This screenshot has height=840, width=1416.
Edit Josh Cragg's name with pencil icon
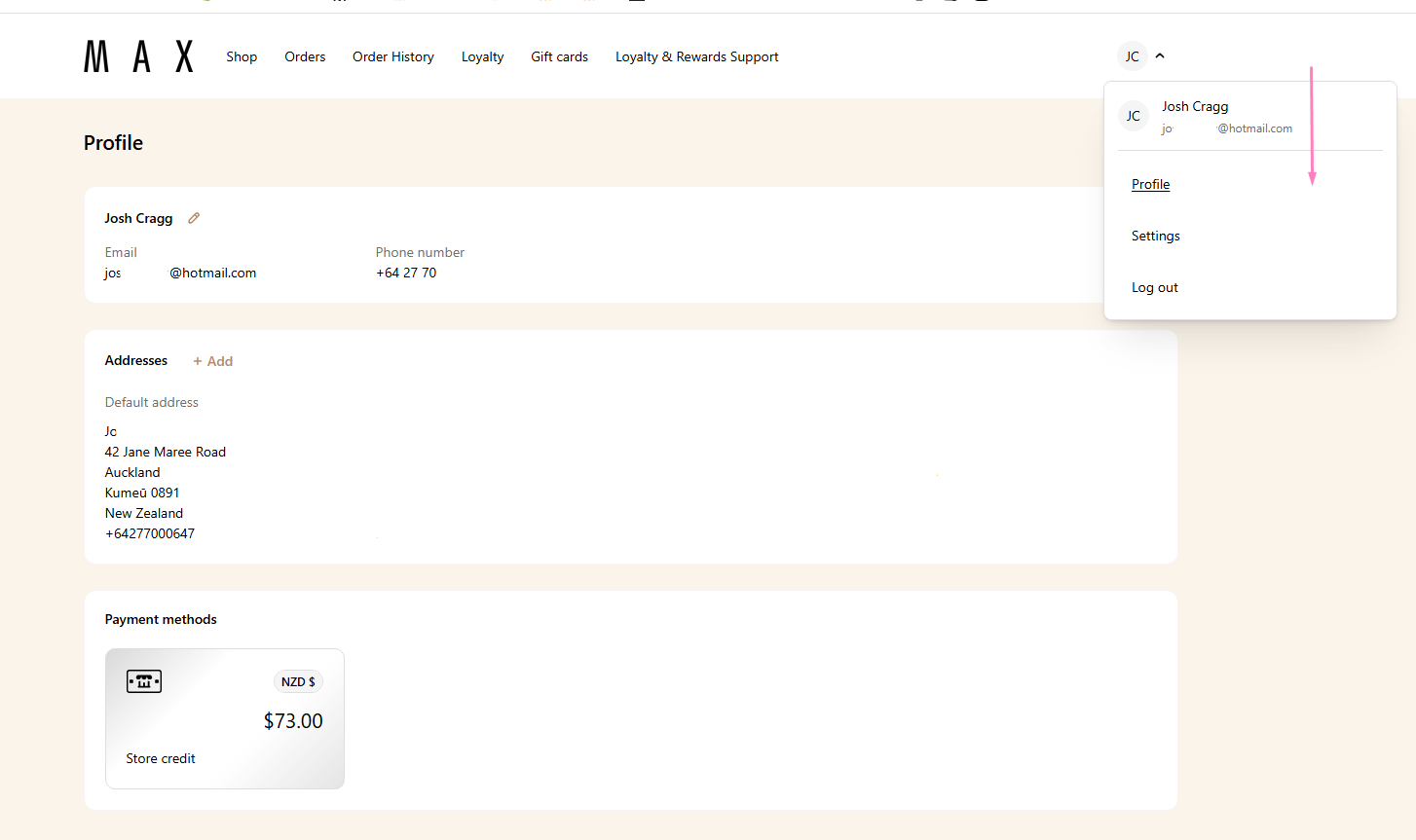(194, 218)
